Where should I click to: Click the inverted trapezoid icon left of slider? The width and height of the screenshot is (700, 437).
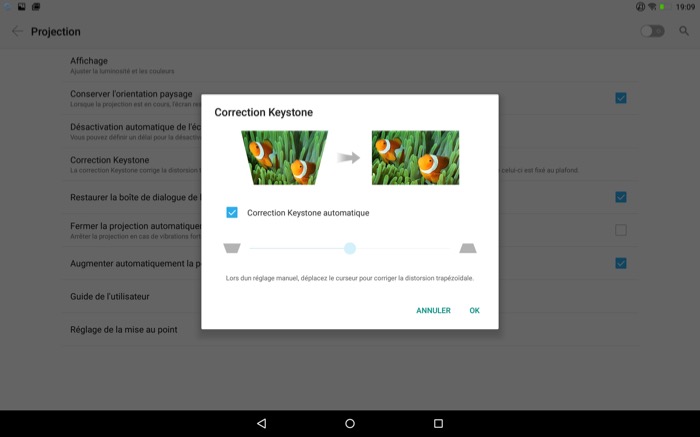(x=232, y=248)
